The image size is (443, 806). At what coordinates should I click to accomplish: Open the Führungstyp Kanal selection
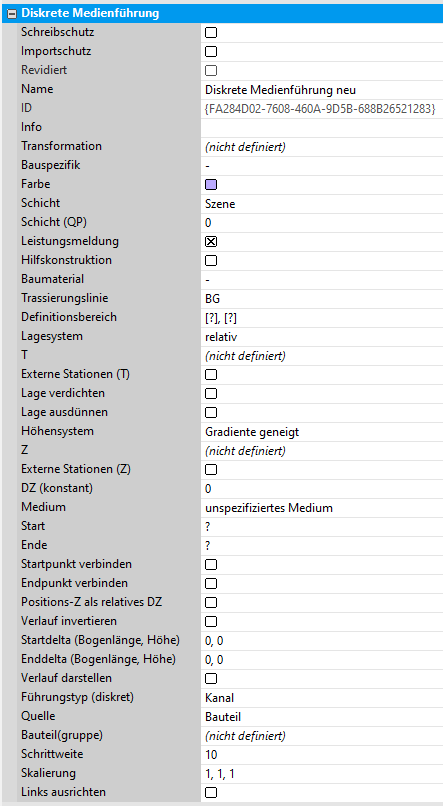click(322, 699)
